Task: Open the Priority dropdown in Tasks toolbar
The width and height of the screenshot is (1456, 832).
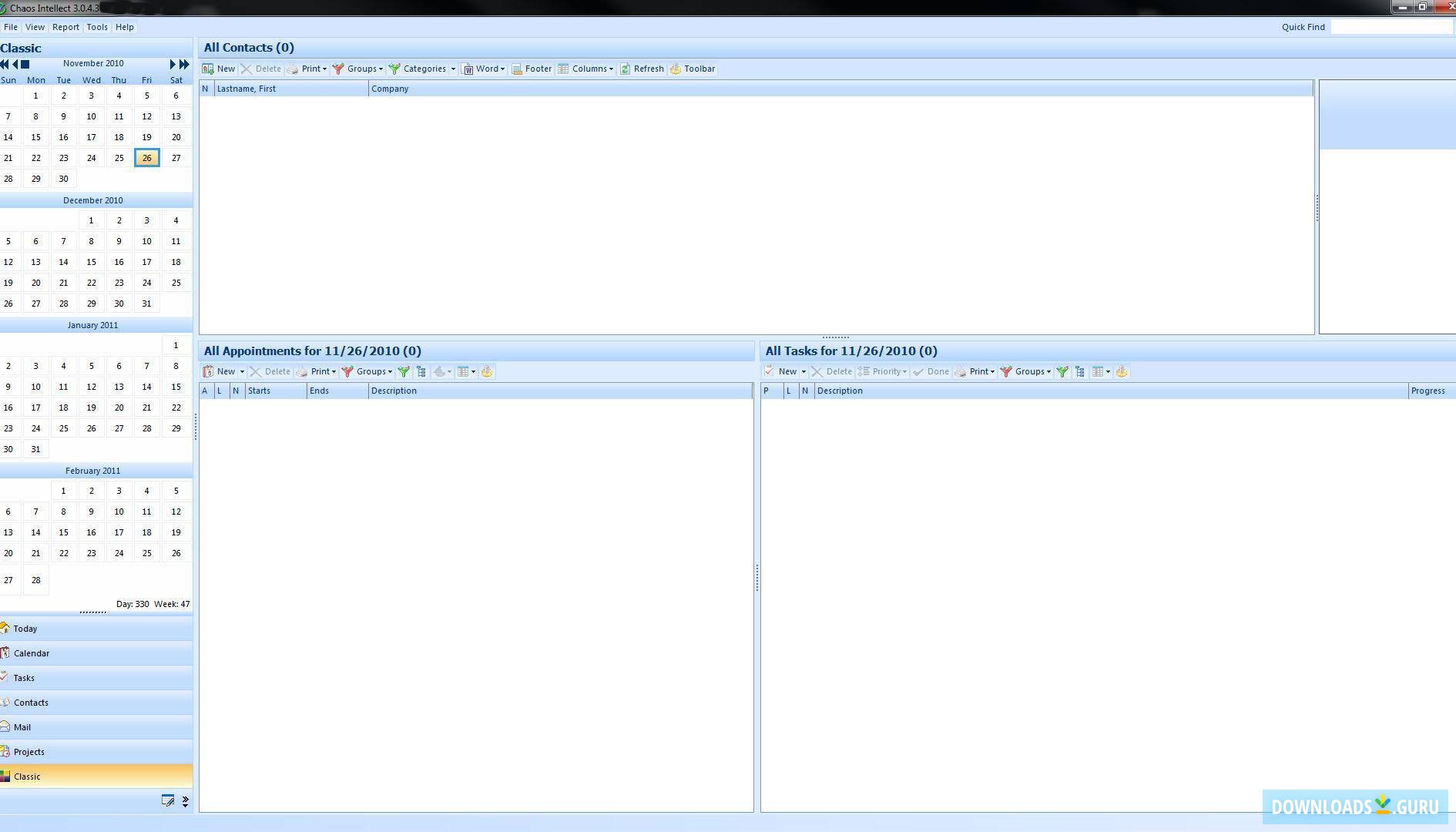Action: pos(883,371)
